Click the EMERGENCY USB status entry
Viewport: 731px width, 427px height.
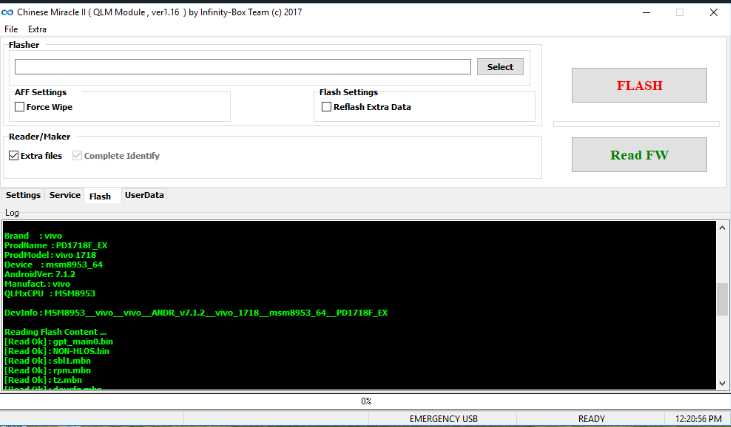click(443, 419)
